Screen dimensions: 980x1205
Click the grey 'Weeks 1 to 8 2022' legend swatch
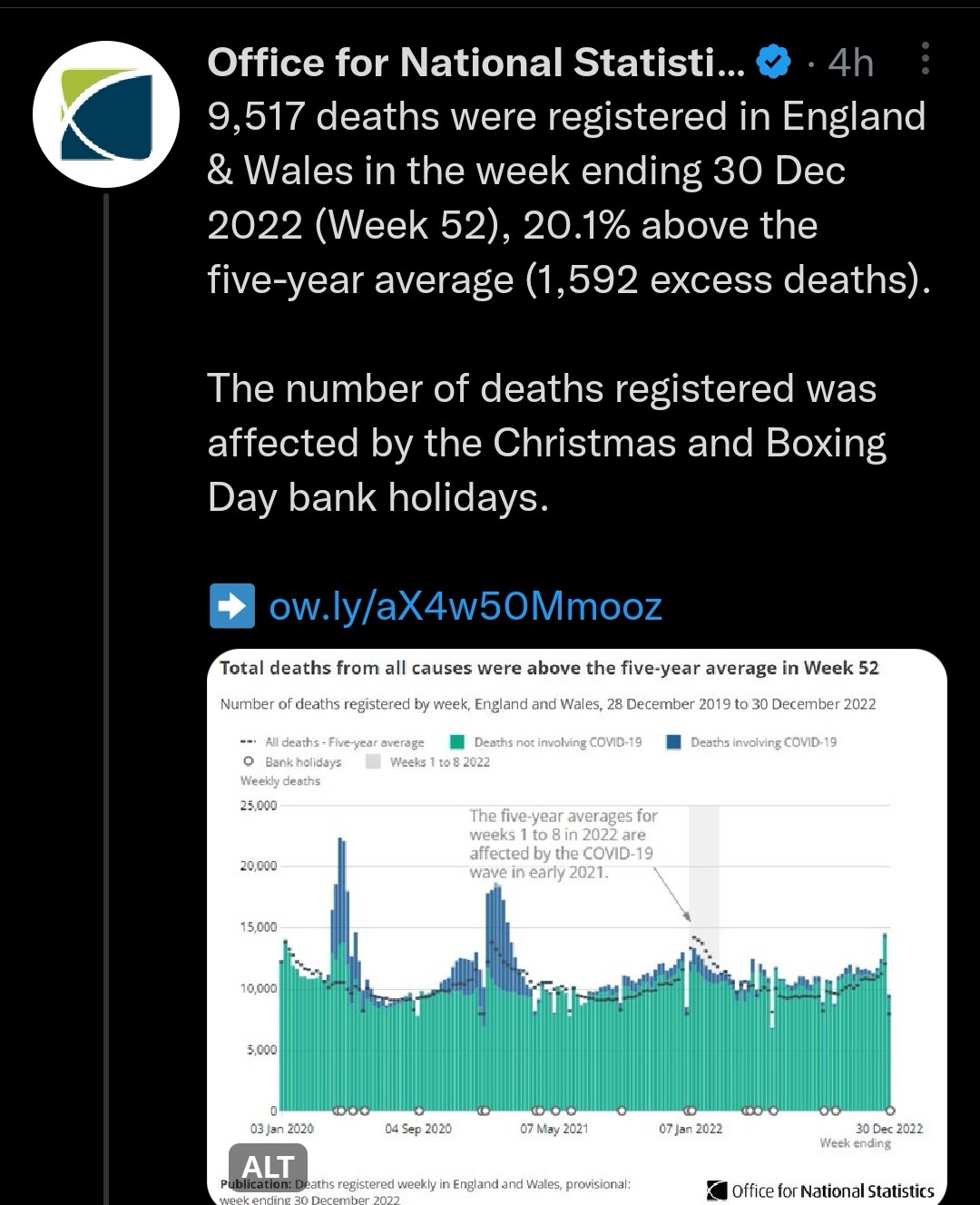(x=373, y=762)
